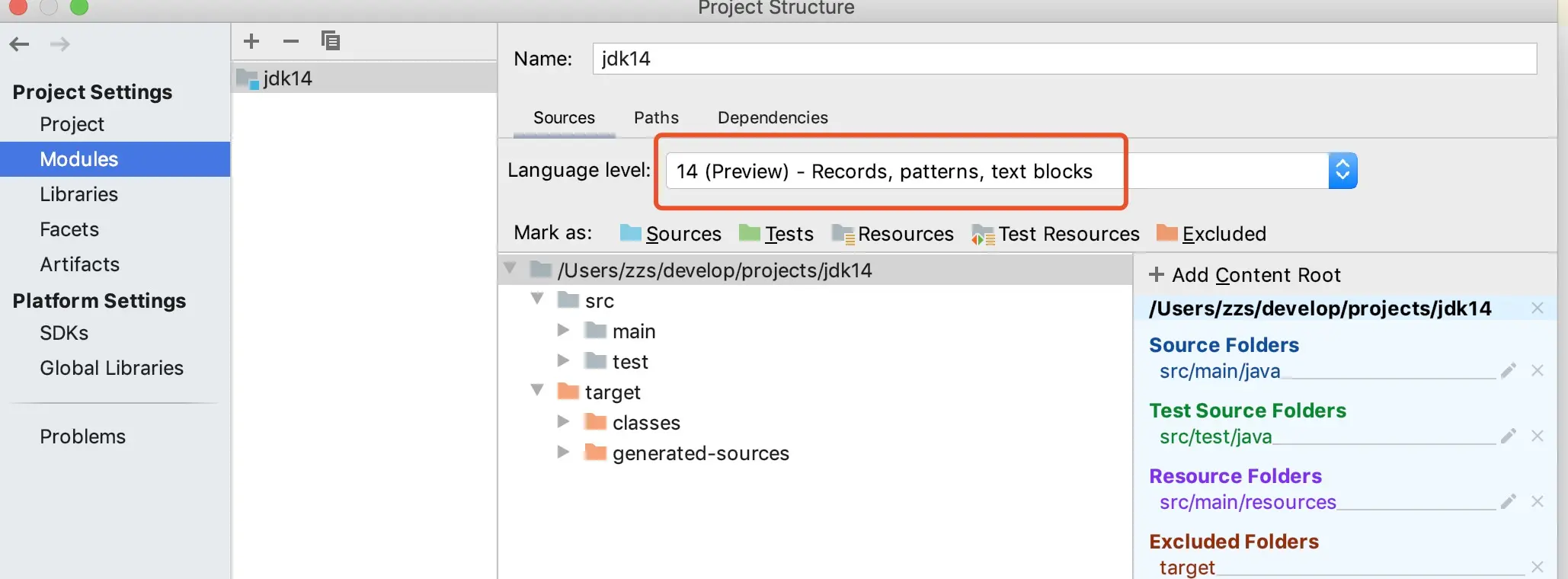
Task: Mark folder as Test Resources
Action: (x=1056, y=234)
